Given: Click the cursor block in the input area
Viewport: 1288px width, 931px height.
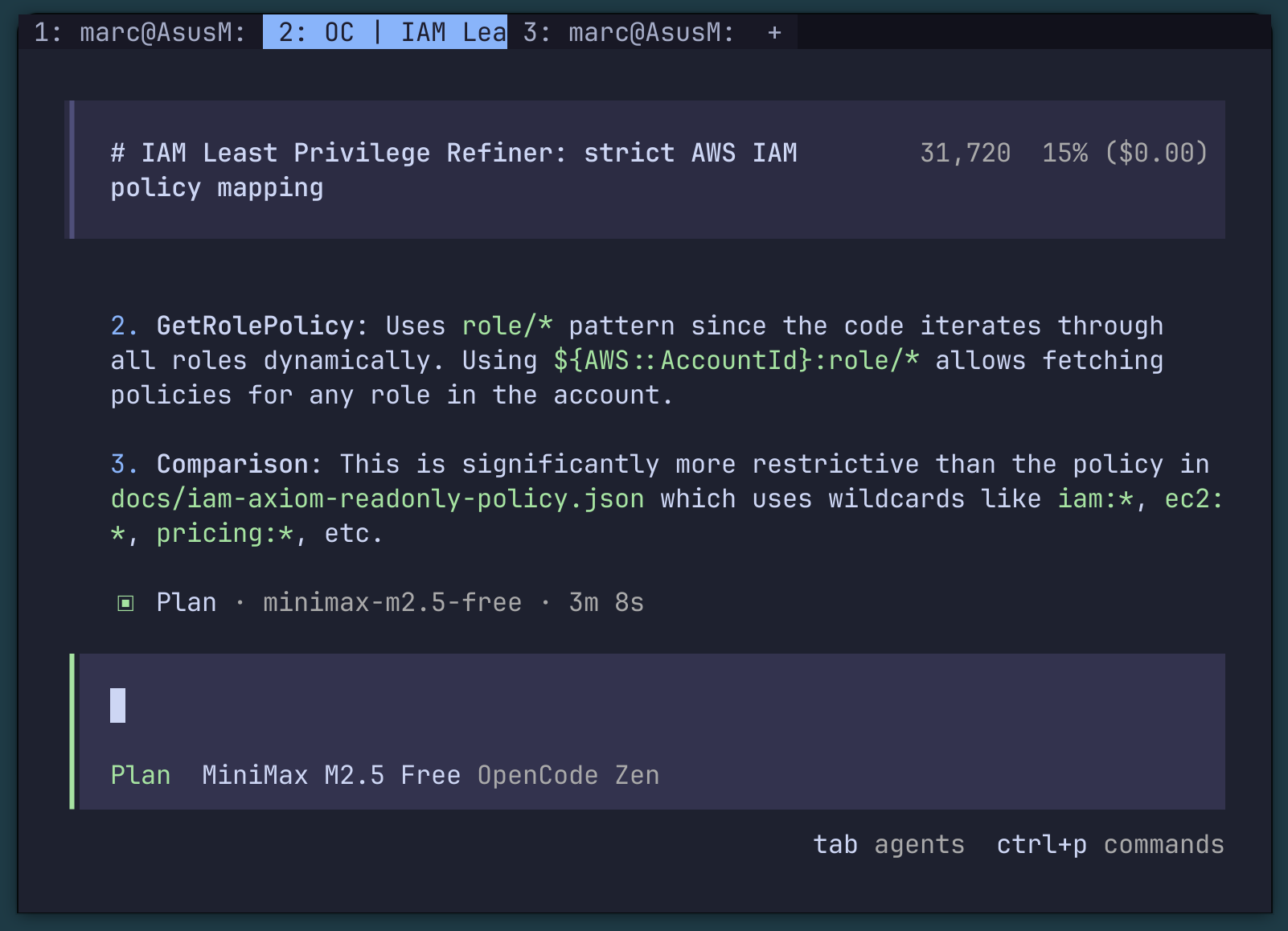Looking at the screenshot, I should pyautogui.click(x=117, y=706).
